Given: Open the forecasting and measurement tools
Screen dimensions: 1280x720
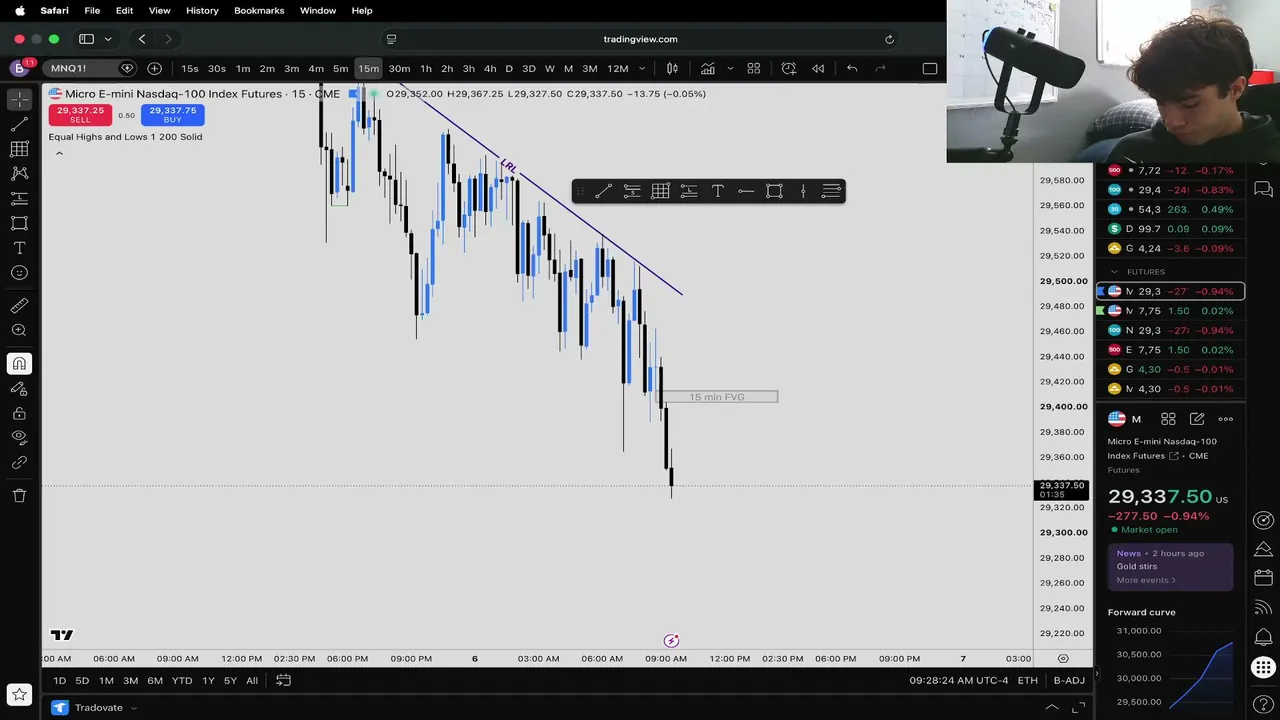Looking at the screenshot, I should coord(19,198).
